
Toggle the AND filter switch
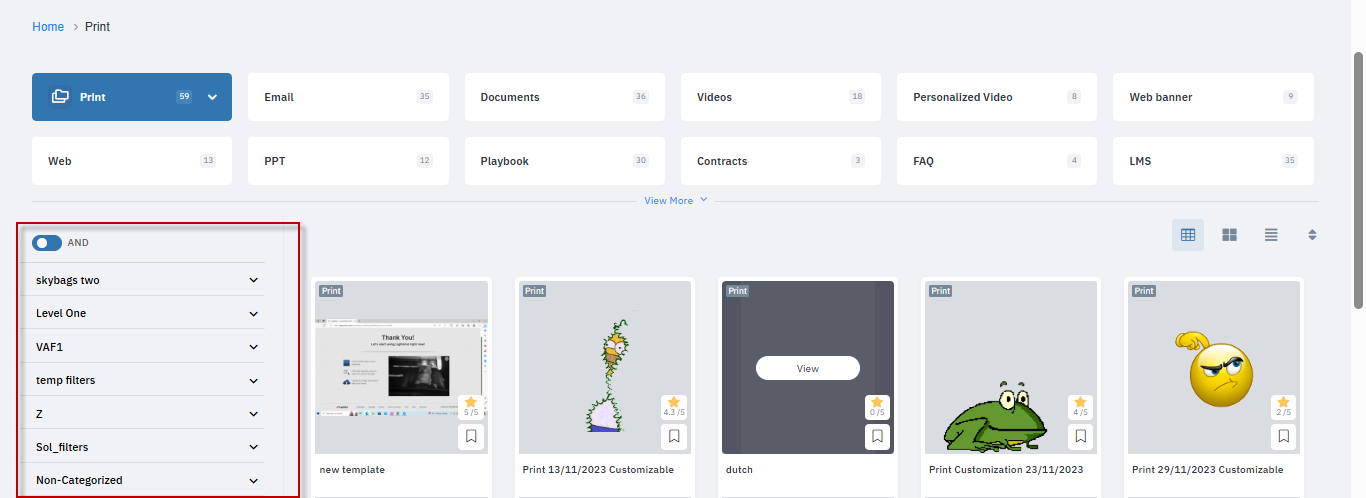(x=47, y=243)
